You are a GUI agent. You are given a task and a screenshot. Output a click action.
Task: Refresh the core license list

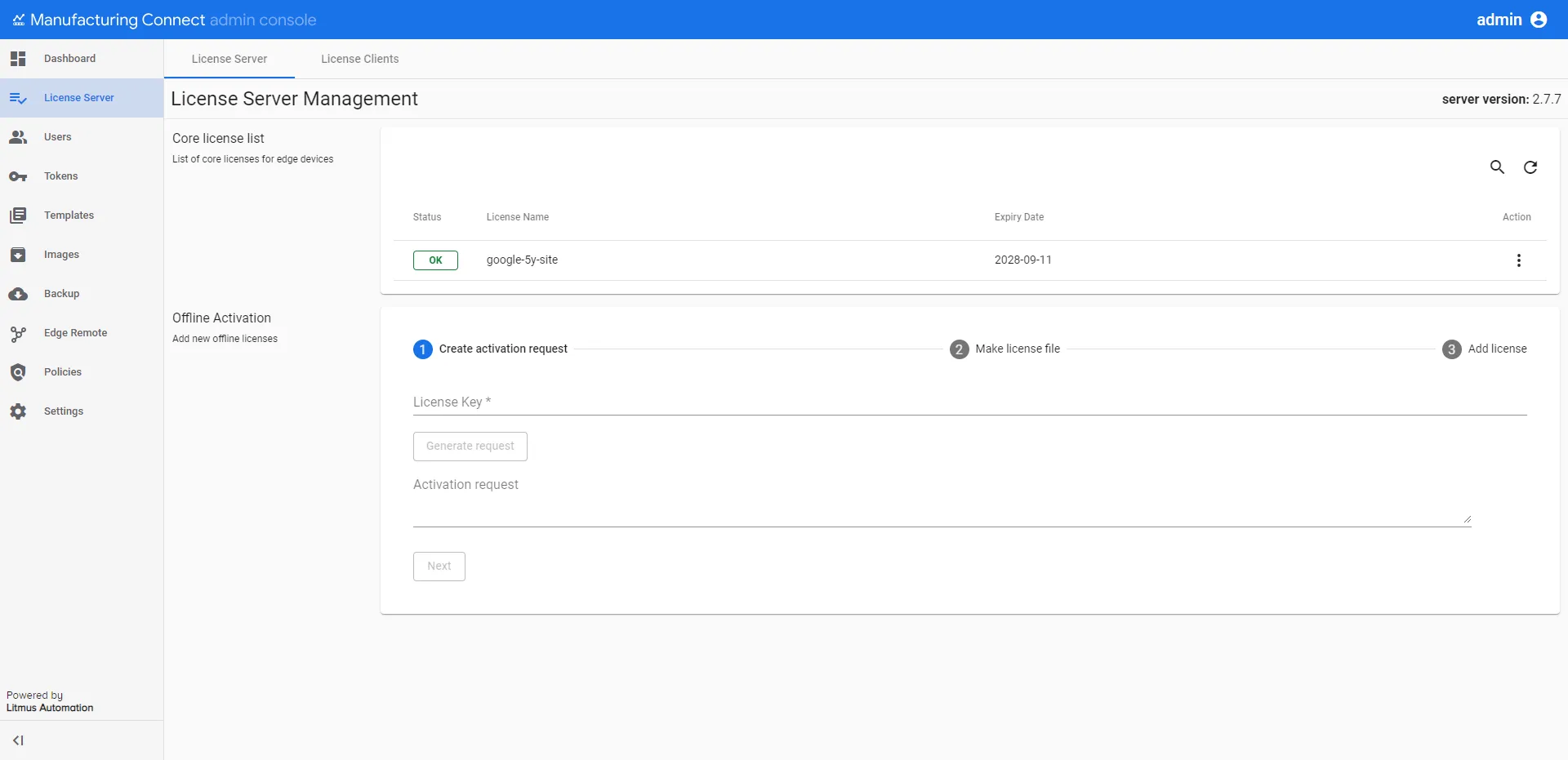(1530, 167)
